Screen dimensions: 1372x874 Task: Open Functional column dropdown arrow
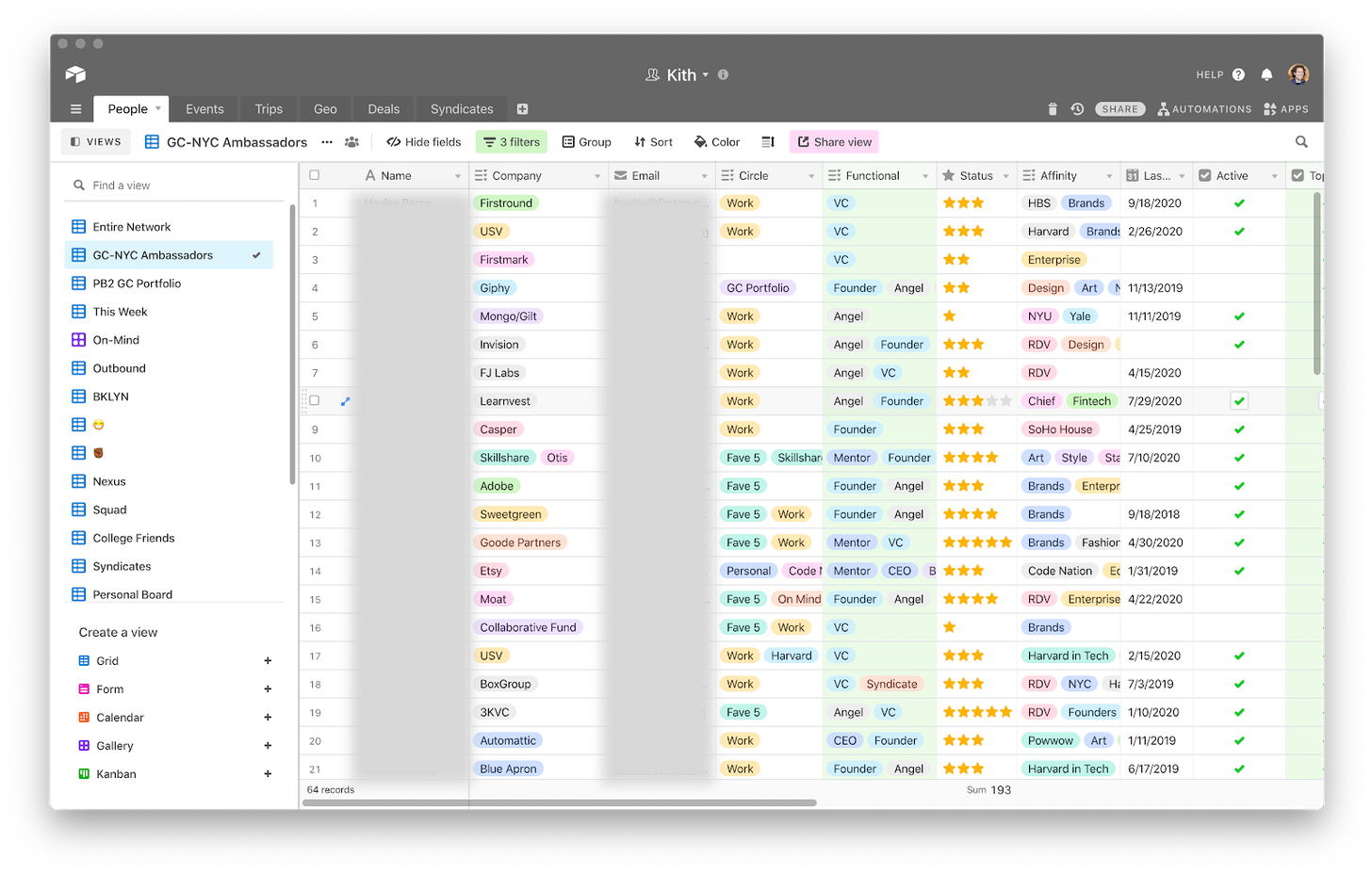(x=925, y=176)
